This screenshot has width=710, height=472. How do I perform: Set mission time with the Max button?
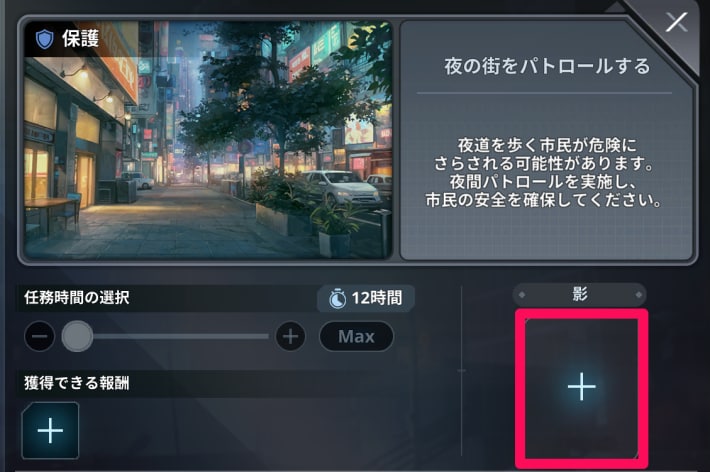356,337
